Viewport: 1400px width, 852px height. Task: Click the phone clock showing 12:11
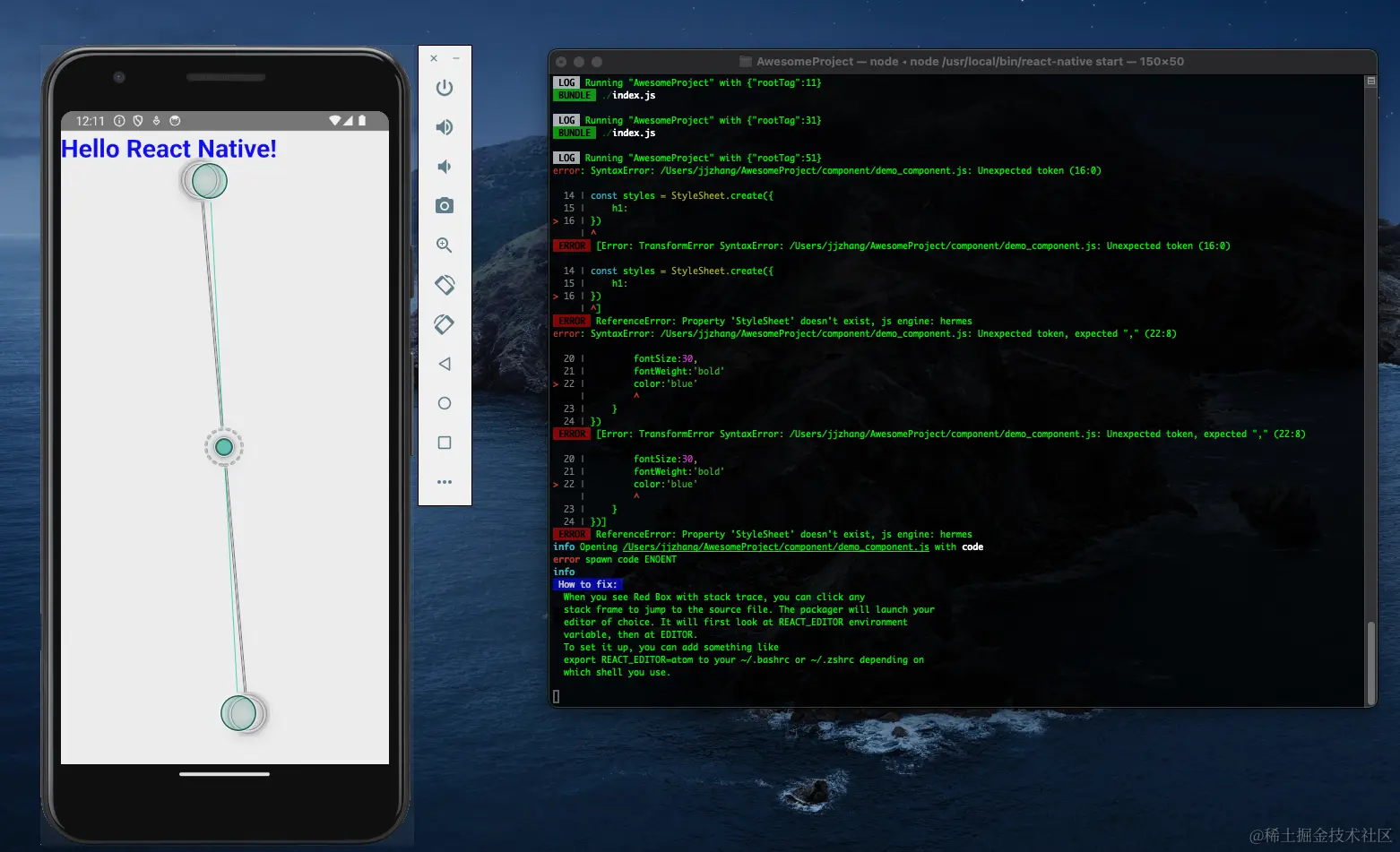(90, 121)
